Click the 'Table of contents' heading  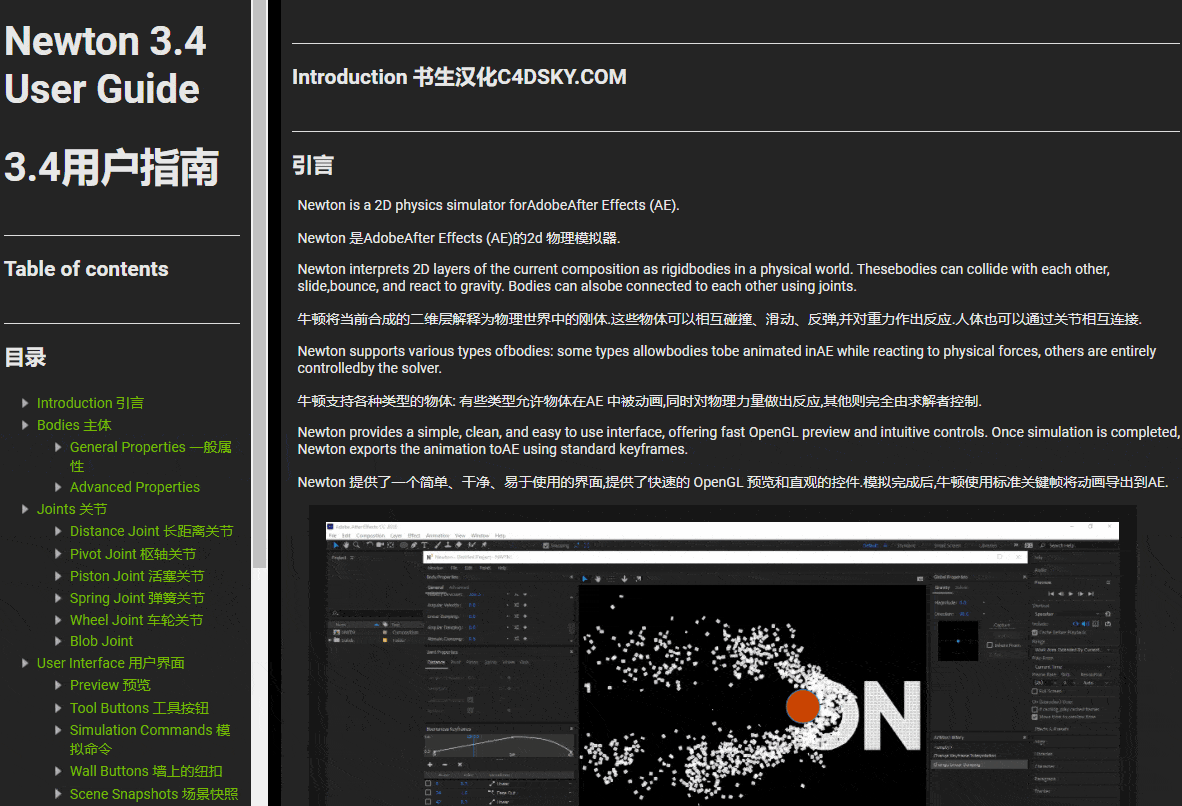(86, 269)
